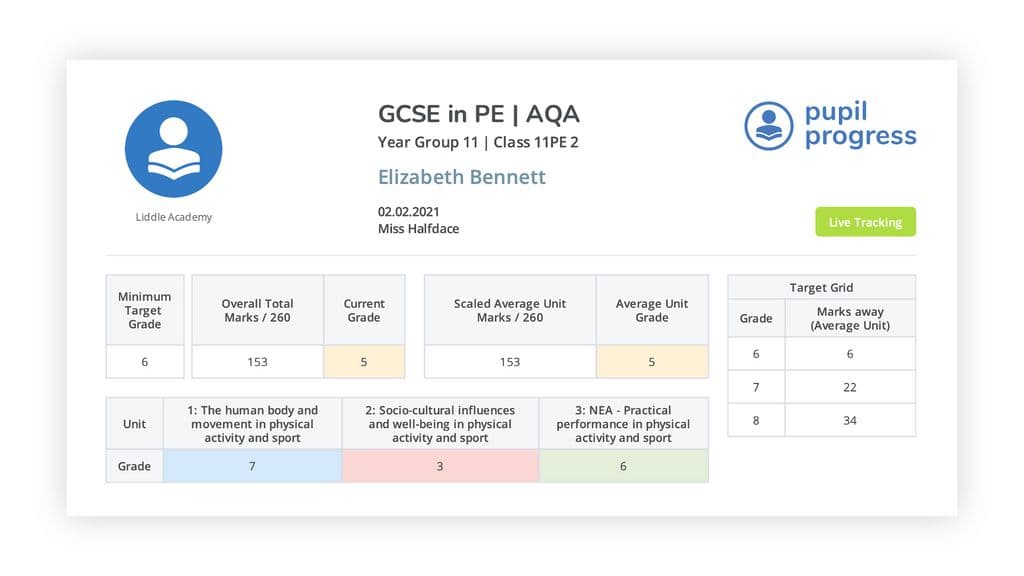The image size is (1024, 576).
Task: Select the orange Current Grade 5 cell
Action: 364,362
